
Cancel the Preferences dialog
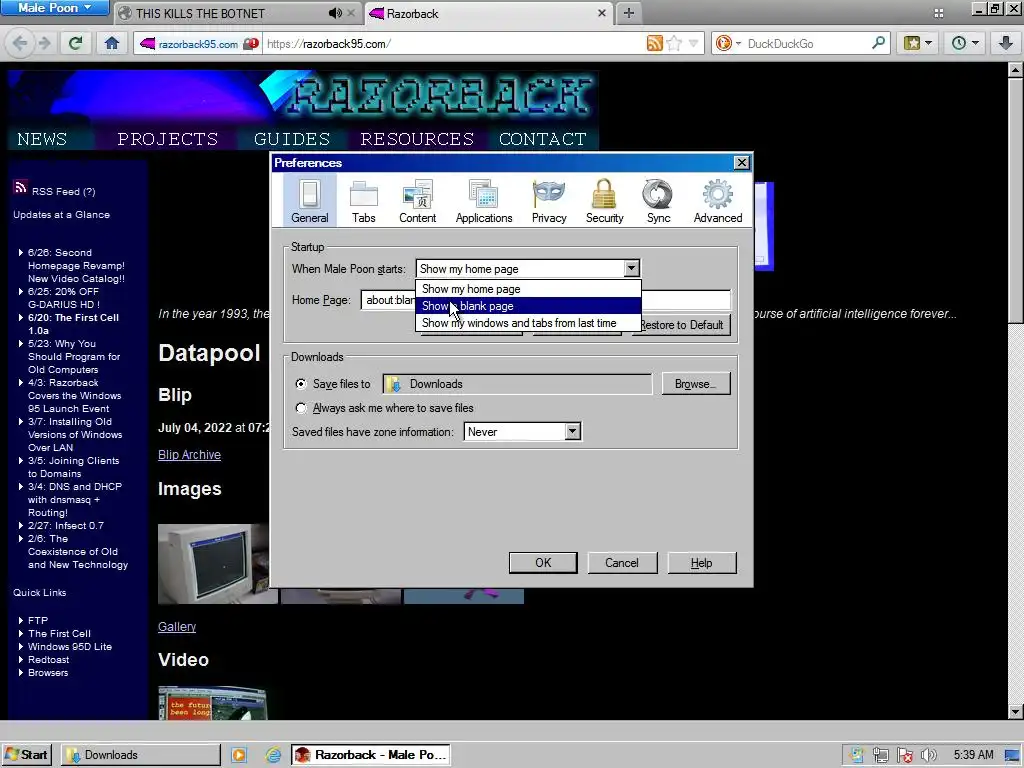point(622,563)
